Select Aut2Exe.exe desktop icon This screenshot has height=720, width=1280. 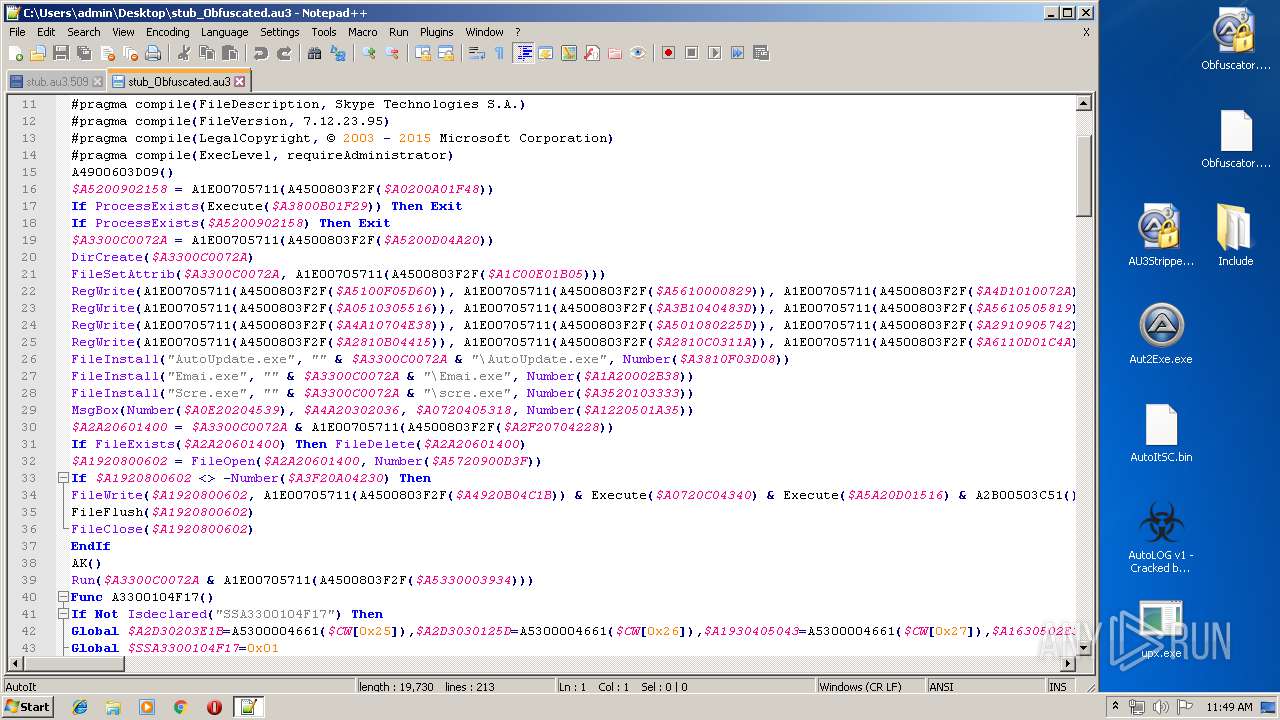[1160, 334]
